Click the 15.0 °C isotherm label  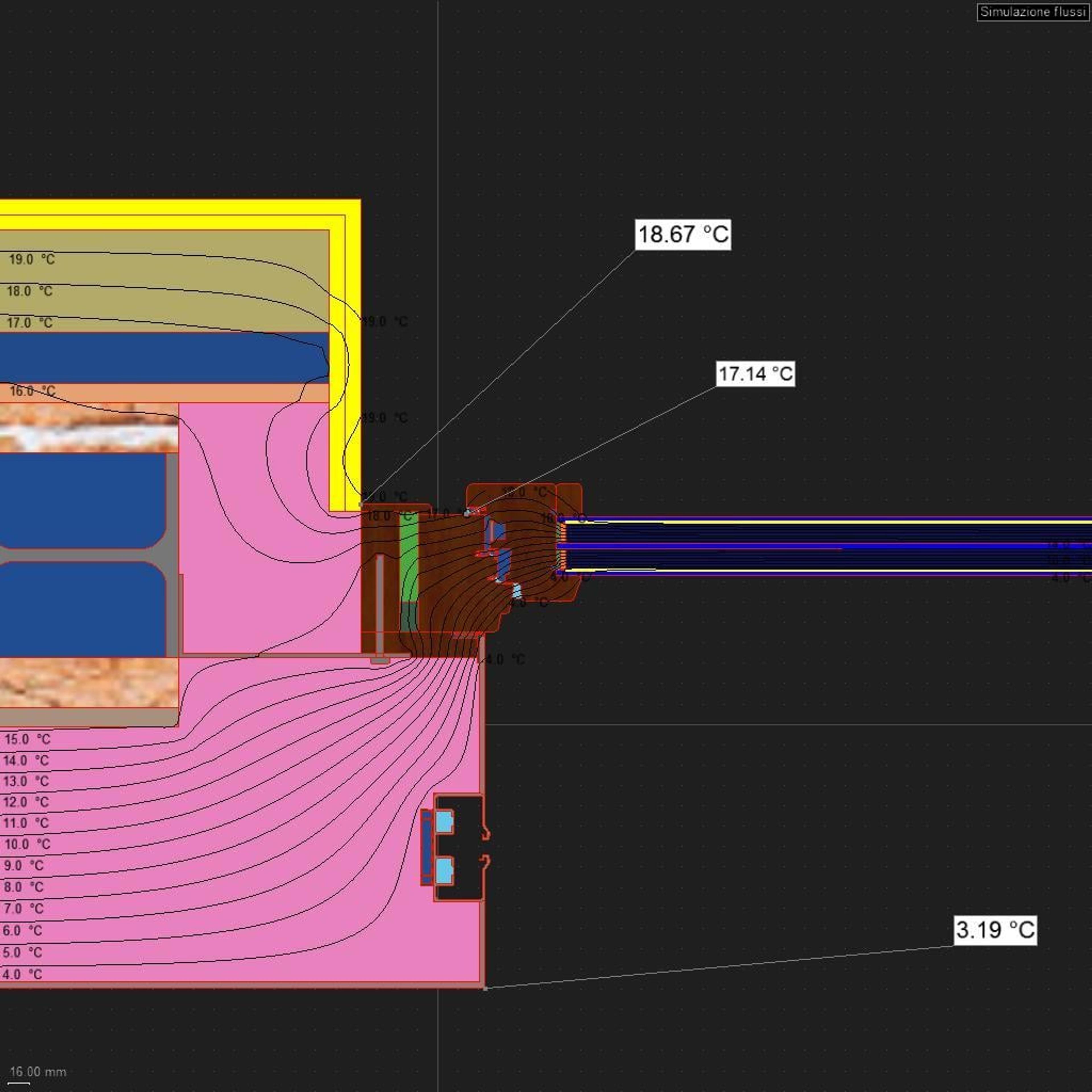click(x=27, y=739)
